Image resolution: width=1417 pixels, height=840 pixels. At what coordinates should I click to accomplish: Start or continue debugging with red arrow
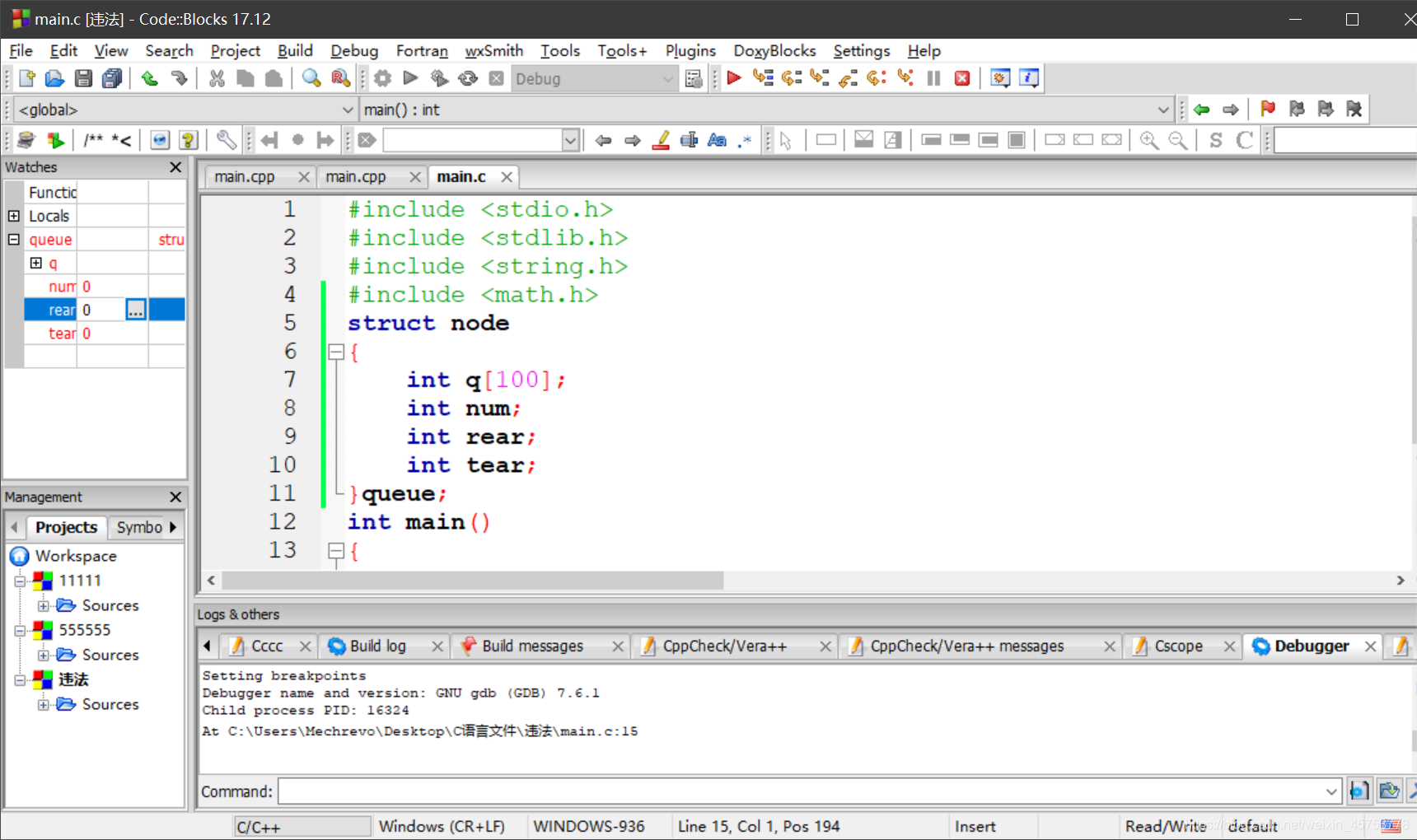coord(734,78)
